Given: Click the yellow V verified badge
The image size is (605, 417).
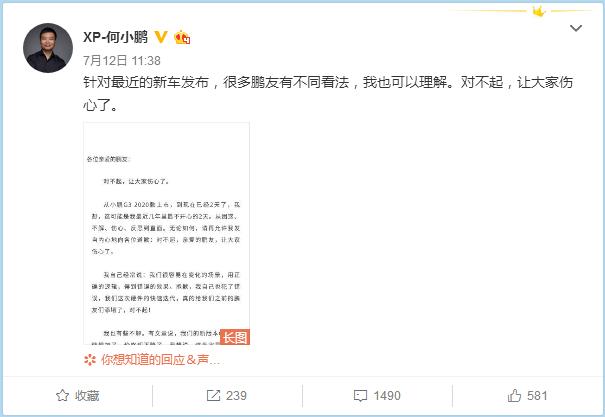Looking at the screenshot, I should [x=161, y=37].
